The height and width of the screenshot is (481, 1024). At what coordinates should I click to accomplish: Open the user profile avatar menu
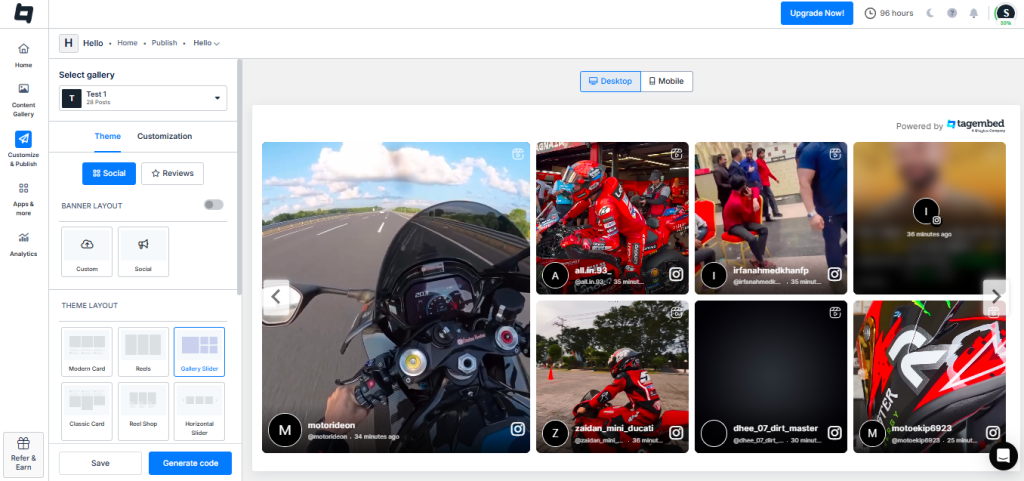pos(1005,13)
